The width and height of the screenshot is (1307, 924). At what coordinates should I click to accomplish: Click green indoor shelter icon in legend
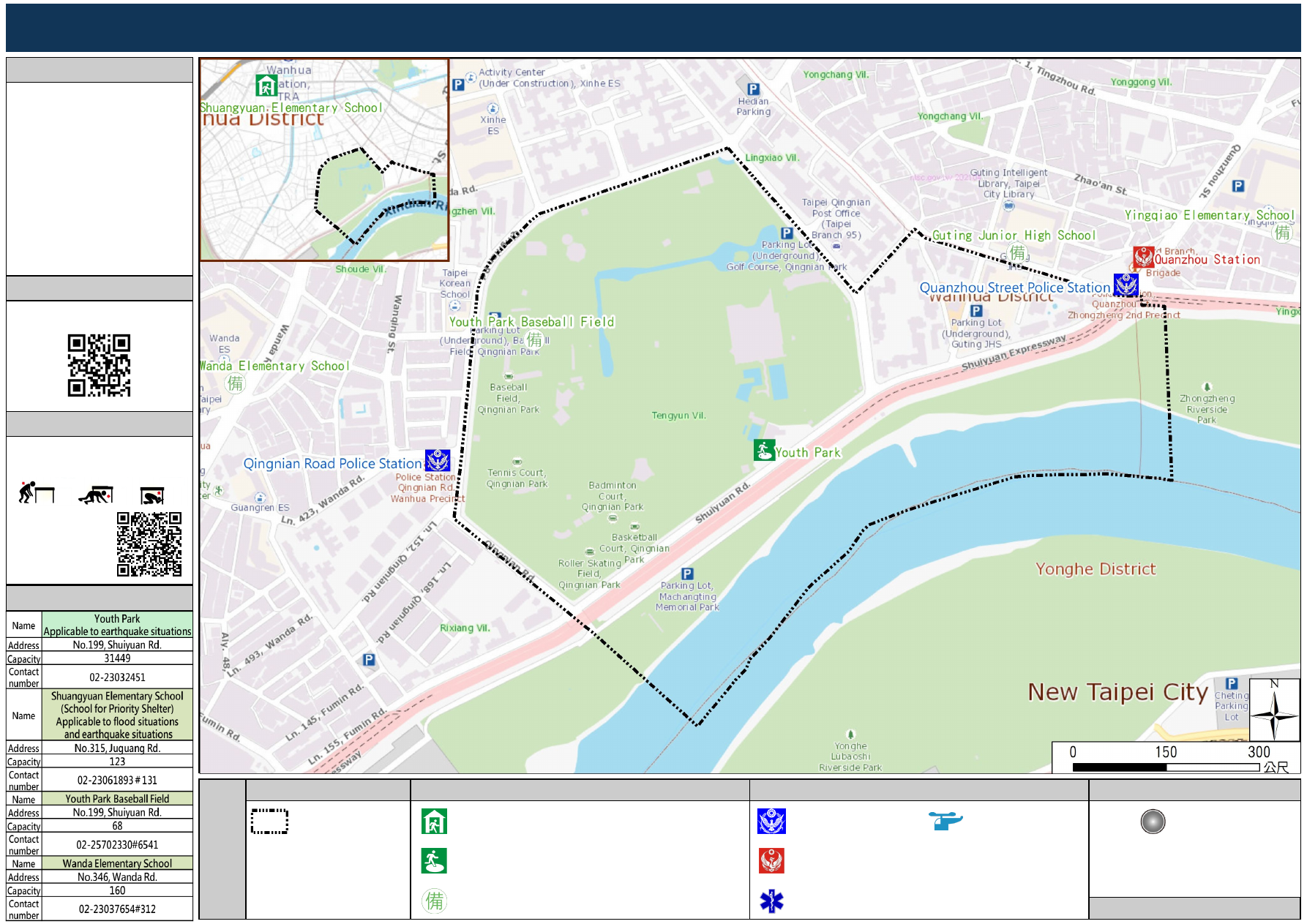[434, 822]
